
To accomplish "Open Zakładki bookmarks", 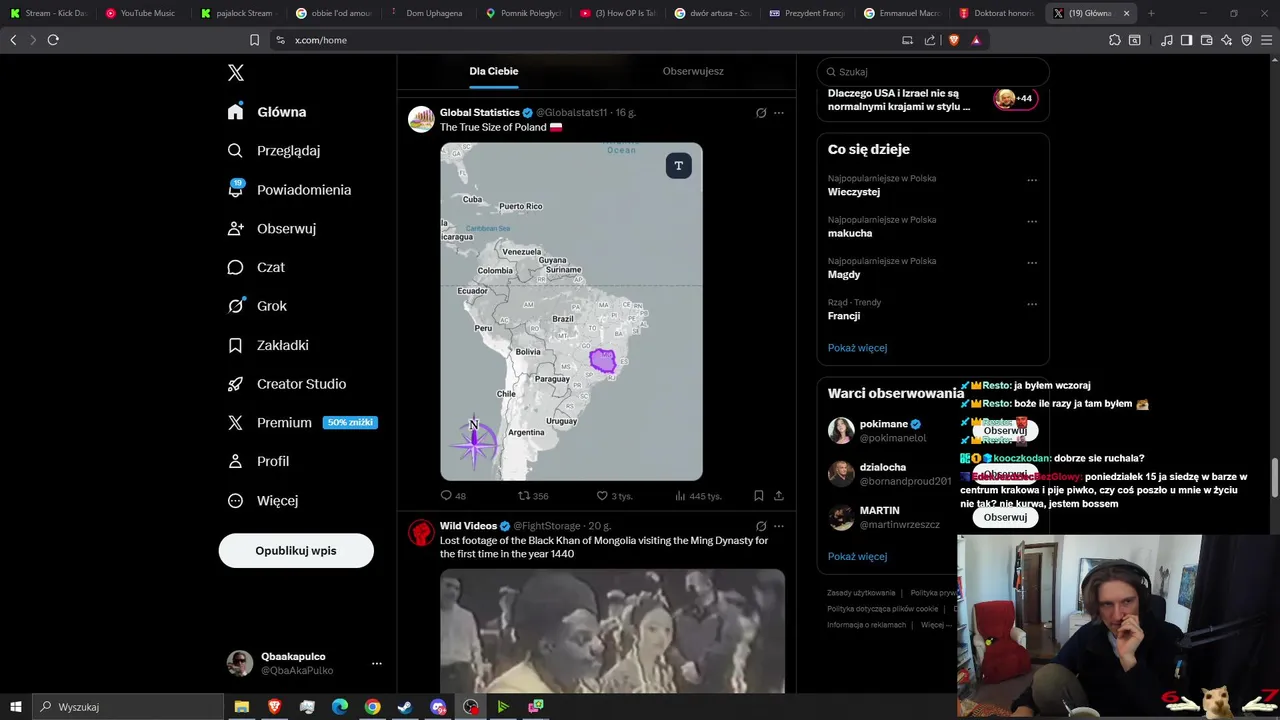I will tap(268, 345).
